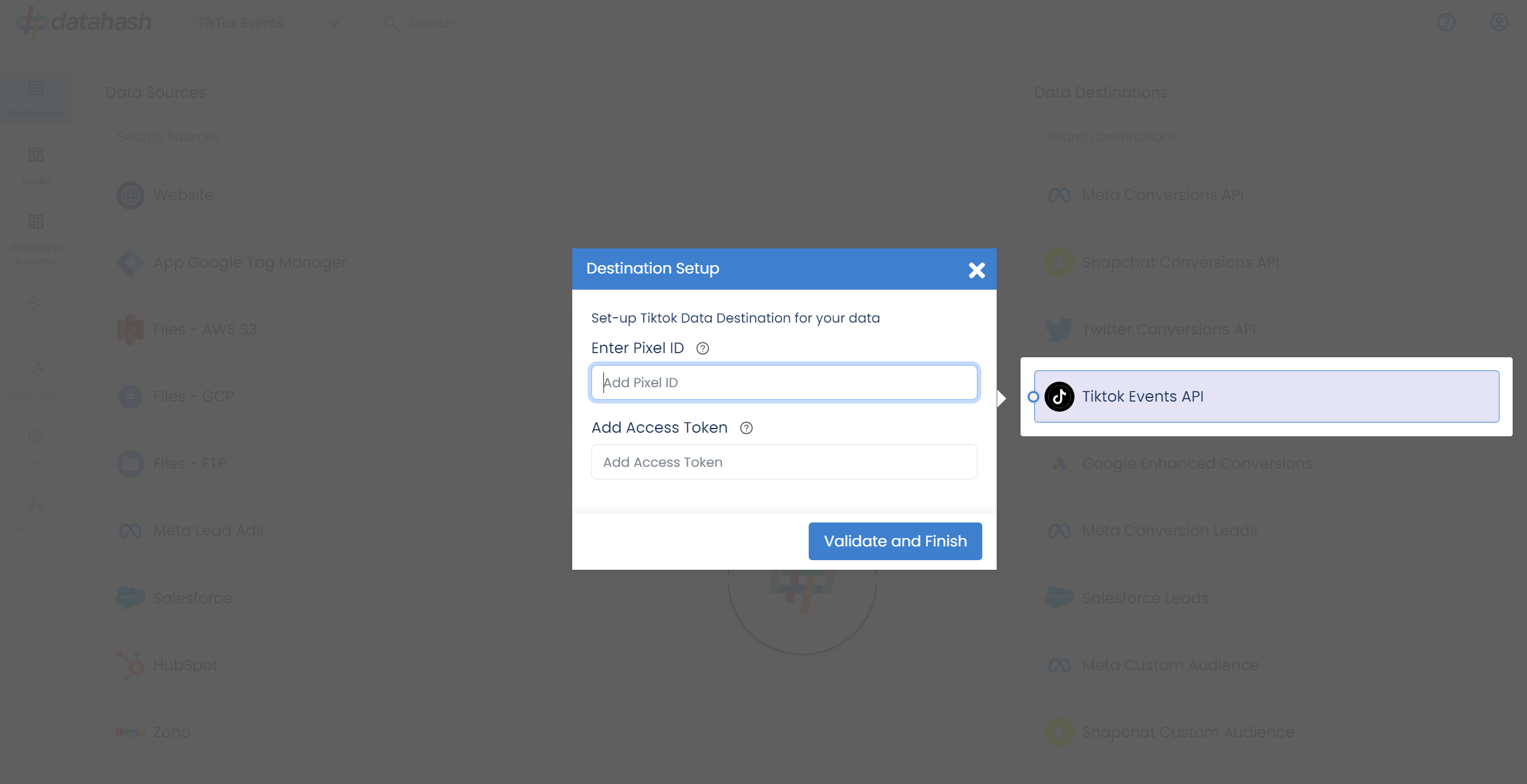Image resolution: width=1527 pixels, height=784 pixels.
Task: Open the TikTok Events workspace dropdown
Action: tap(268, 23)
